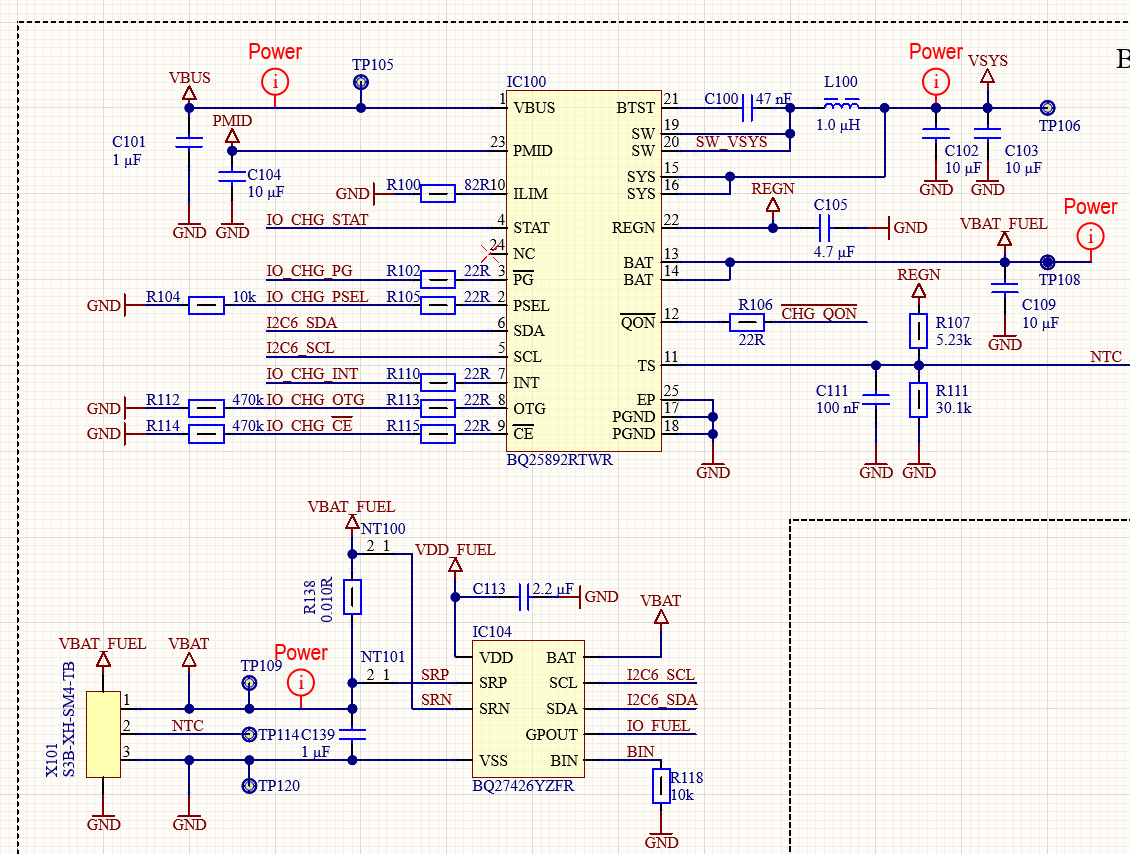
Task: Select capacitor C101 symbol
Action: click(189, 142)
